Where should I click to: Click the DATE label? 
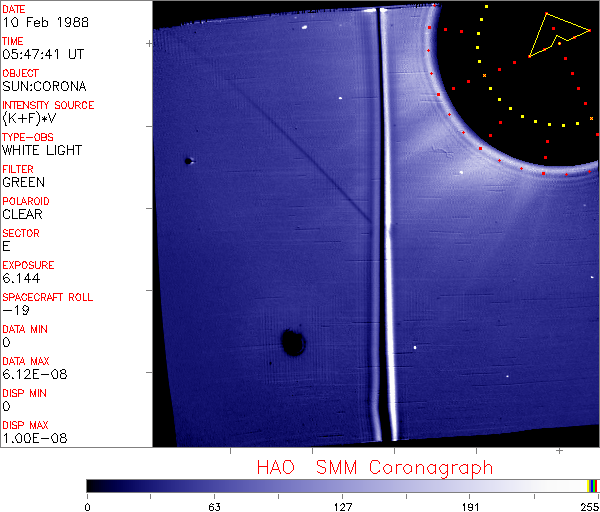coord(14,9)
